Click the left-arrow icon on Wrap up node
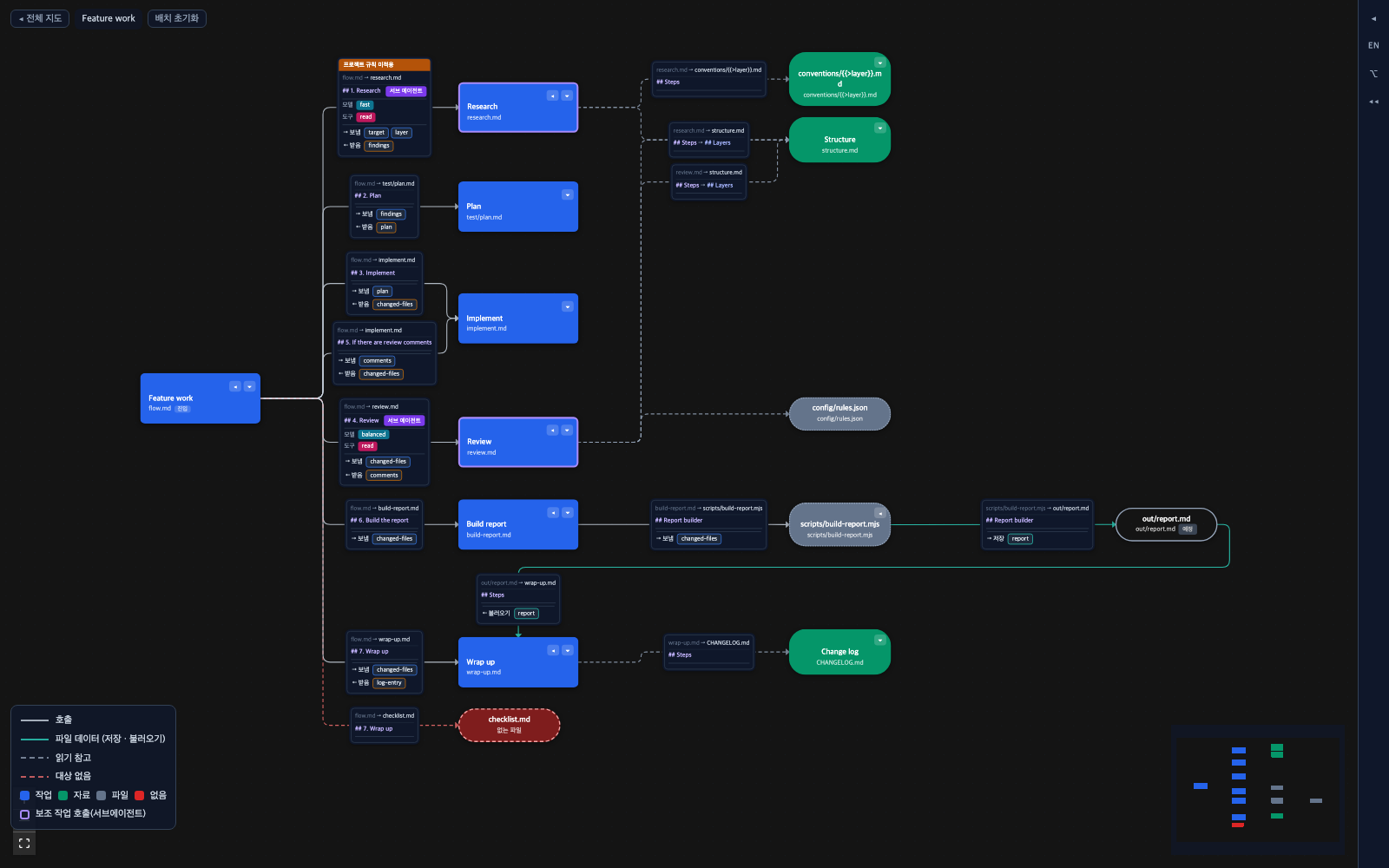Screen dimensions: 1389x868 [x=552, y=650]
